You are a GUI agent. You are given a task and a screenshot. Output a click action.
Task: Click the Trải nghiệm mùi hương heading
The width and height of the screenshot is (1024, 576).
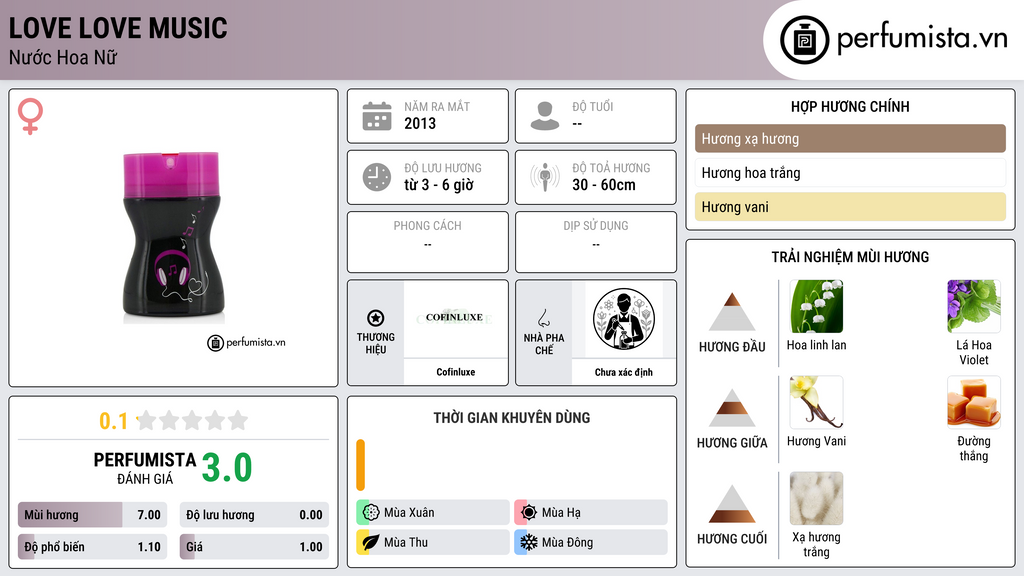pyautogui.click(x=850, y=257)
